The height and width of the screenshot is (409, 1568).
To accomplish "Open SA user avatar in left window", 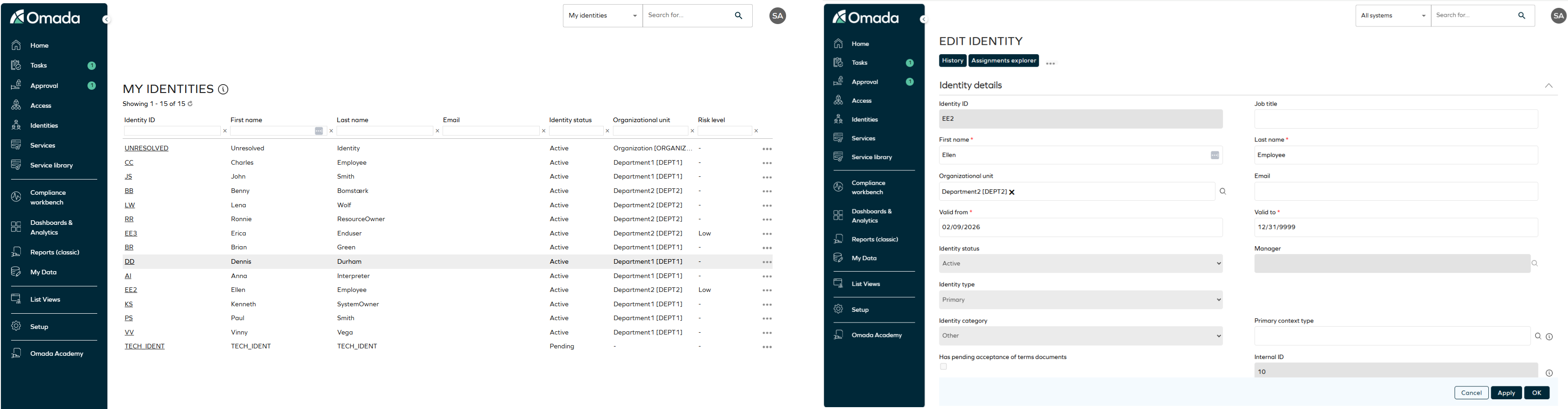I will coord(777,16).
